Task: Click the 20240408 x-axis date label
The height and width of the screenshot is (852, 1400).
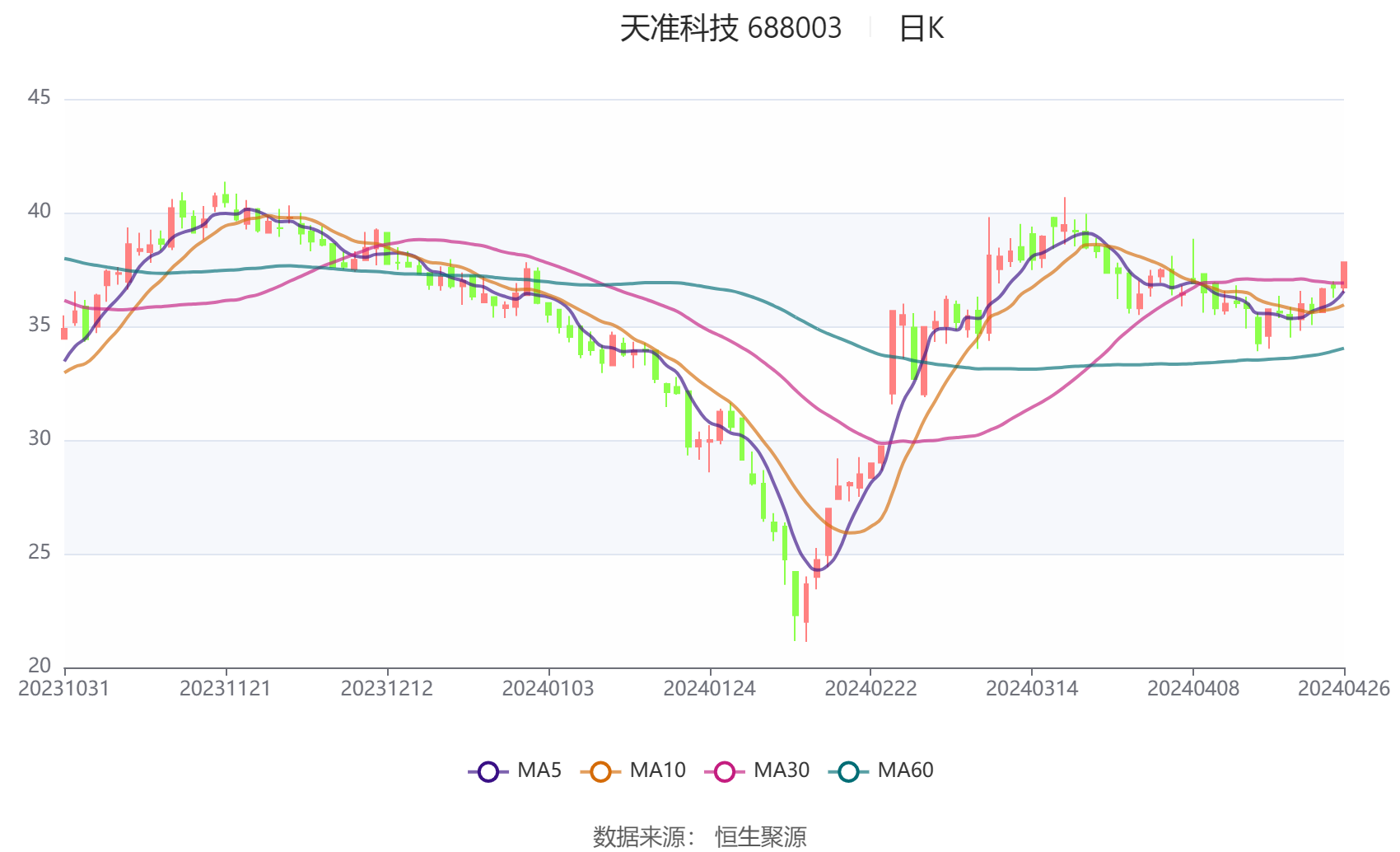Action: pyautogui.click(x=1193, y=689)
